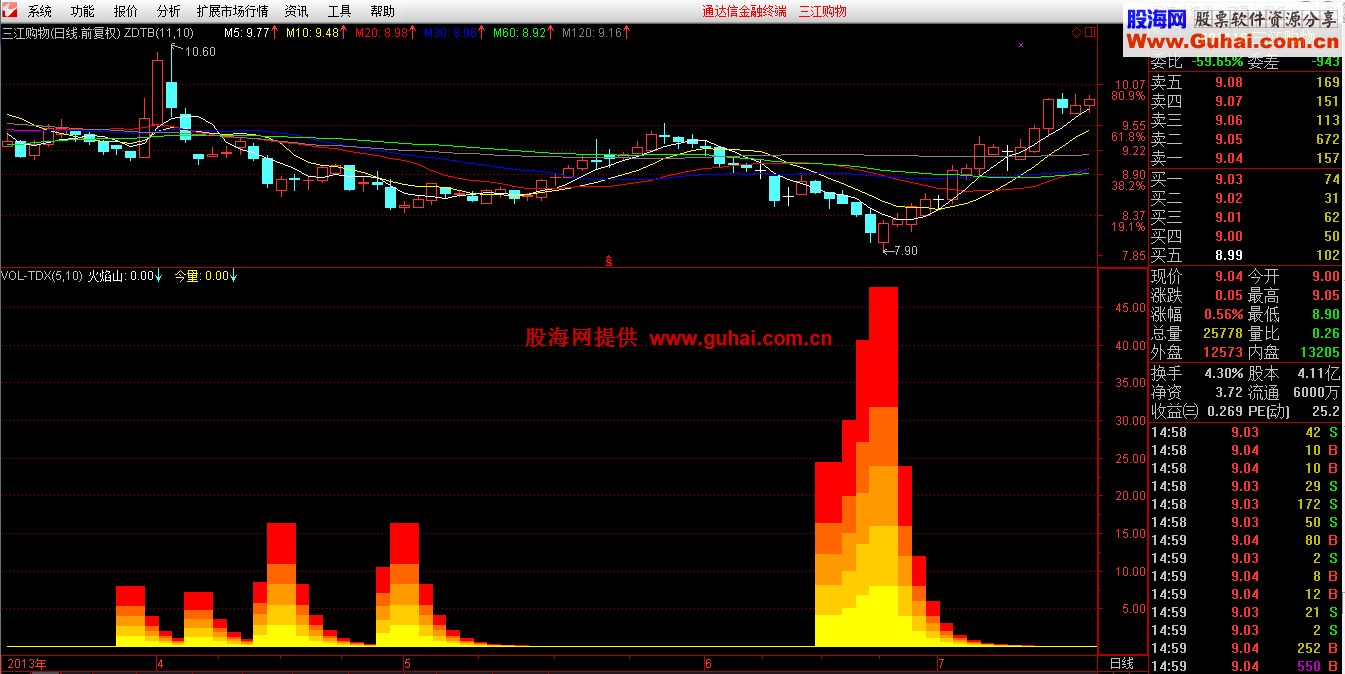Click the 14:59 trade of 252 B
The width and height of the screenshot is (1345, 674).
[x=1246, y=649]
